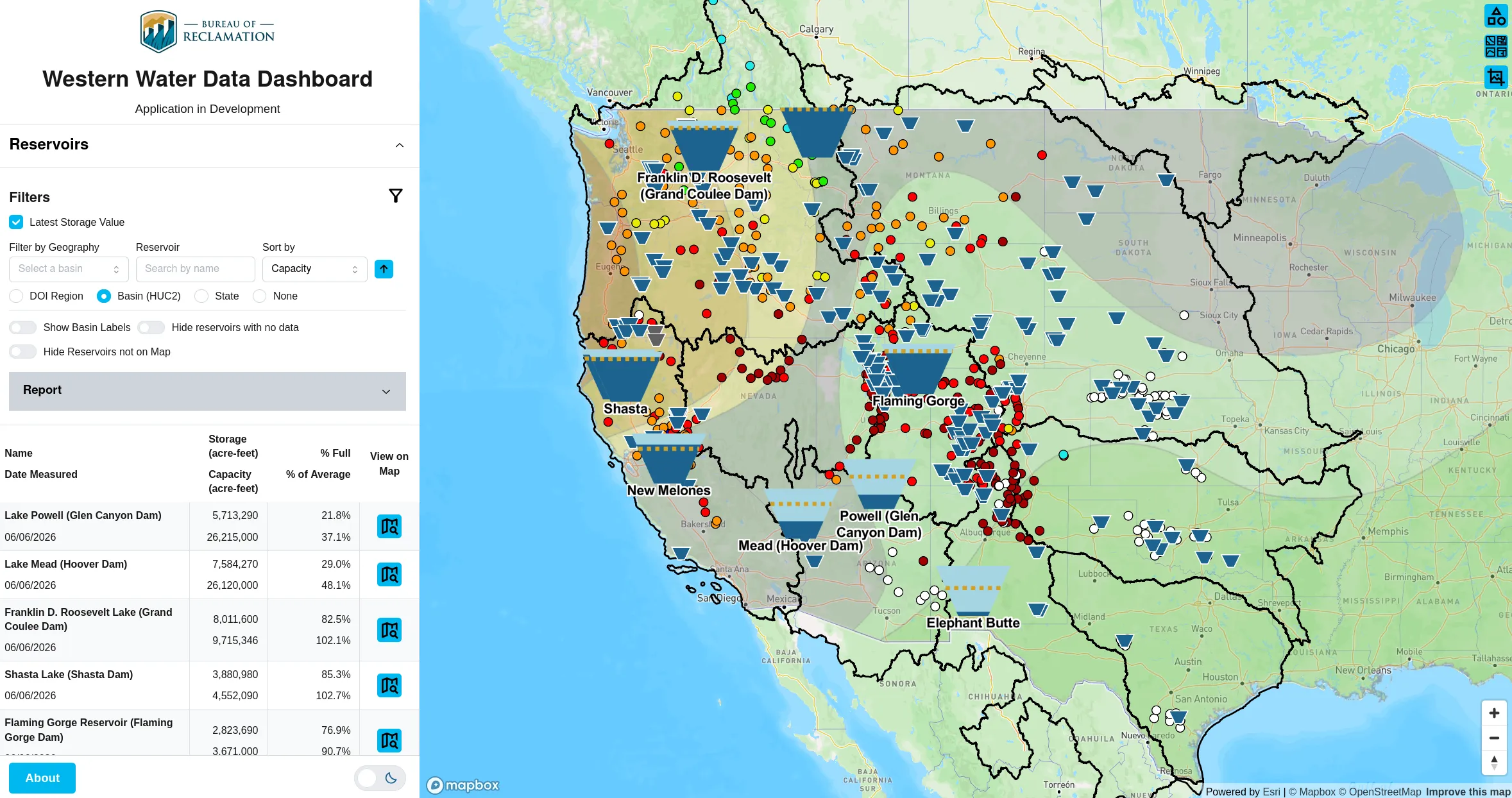Screen dimensions: 1512x798
Task: Click Flaming Gorge Reservoir row name
Action: pos(89,730)
